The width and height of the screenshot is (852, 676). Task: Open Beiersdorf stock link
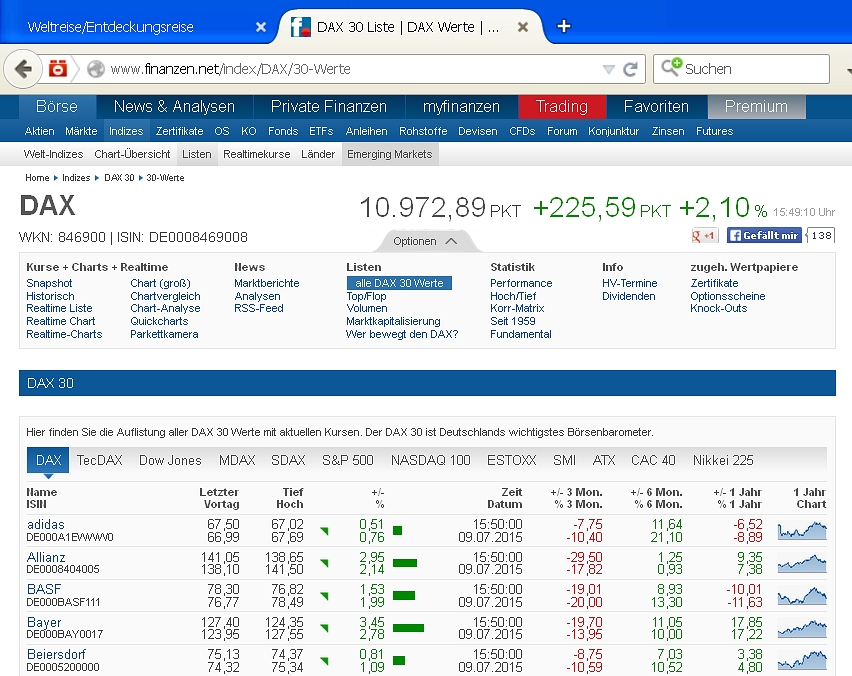coord(57,654)
